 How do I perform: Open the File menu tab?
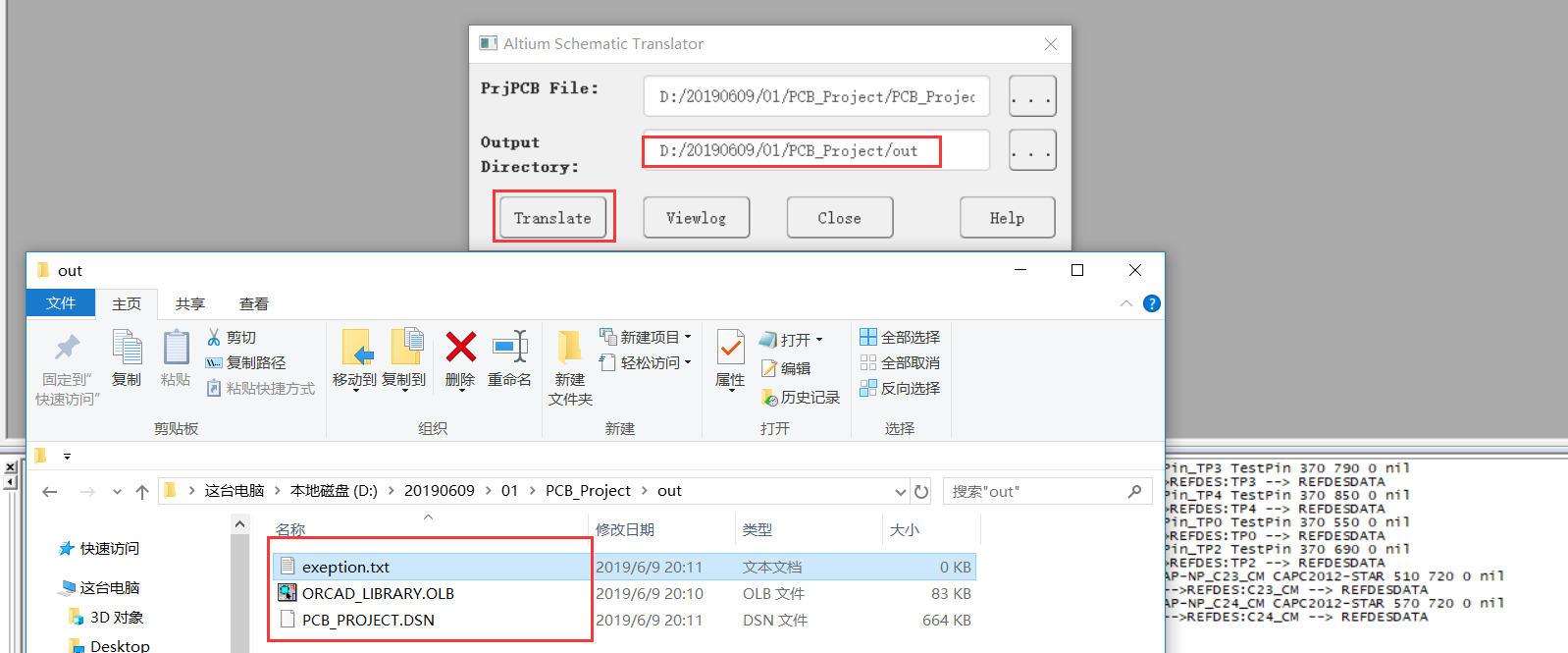tap(61, 302)
